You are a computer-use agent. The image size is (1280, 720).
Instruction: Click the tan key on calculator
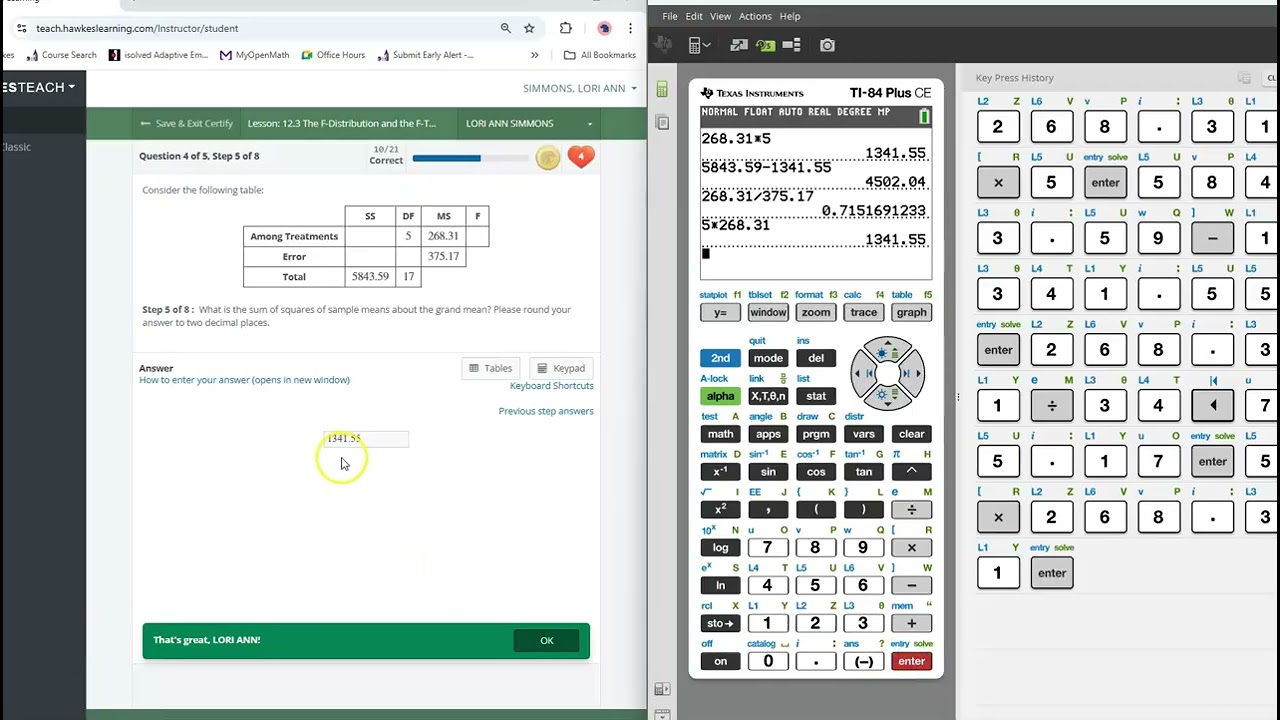pos(864,472)
